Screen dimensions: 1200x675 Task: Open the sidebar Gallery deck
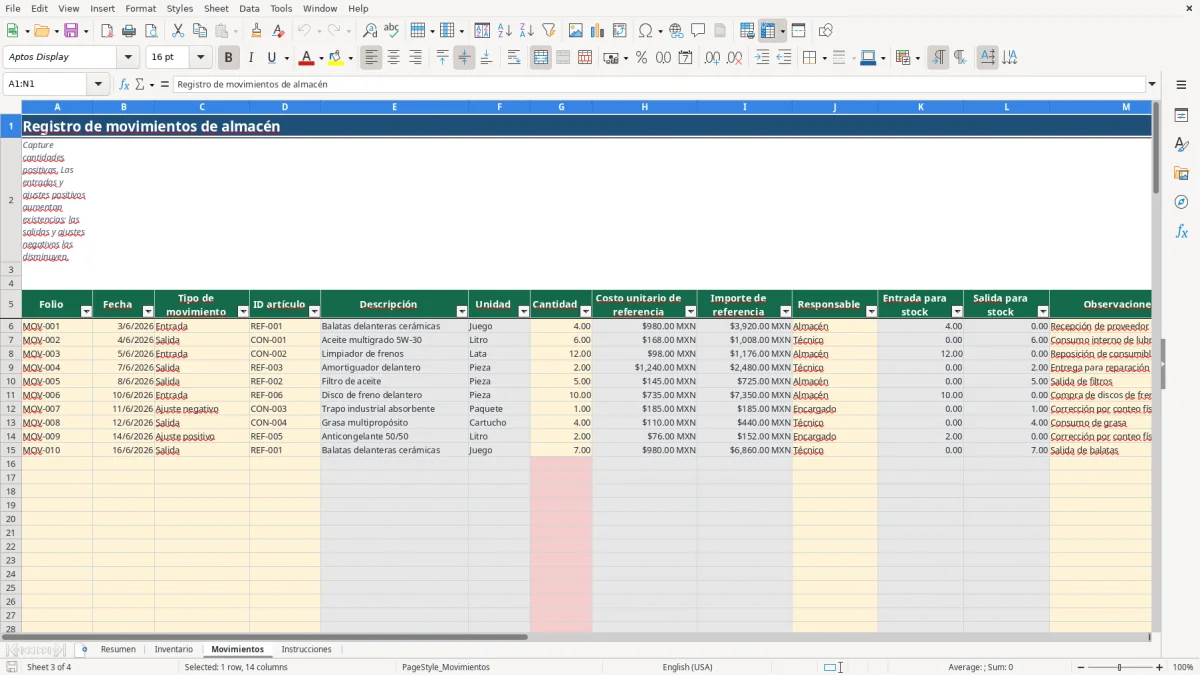[1181, 173]
